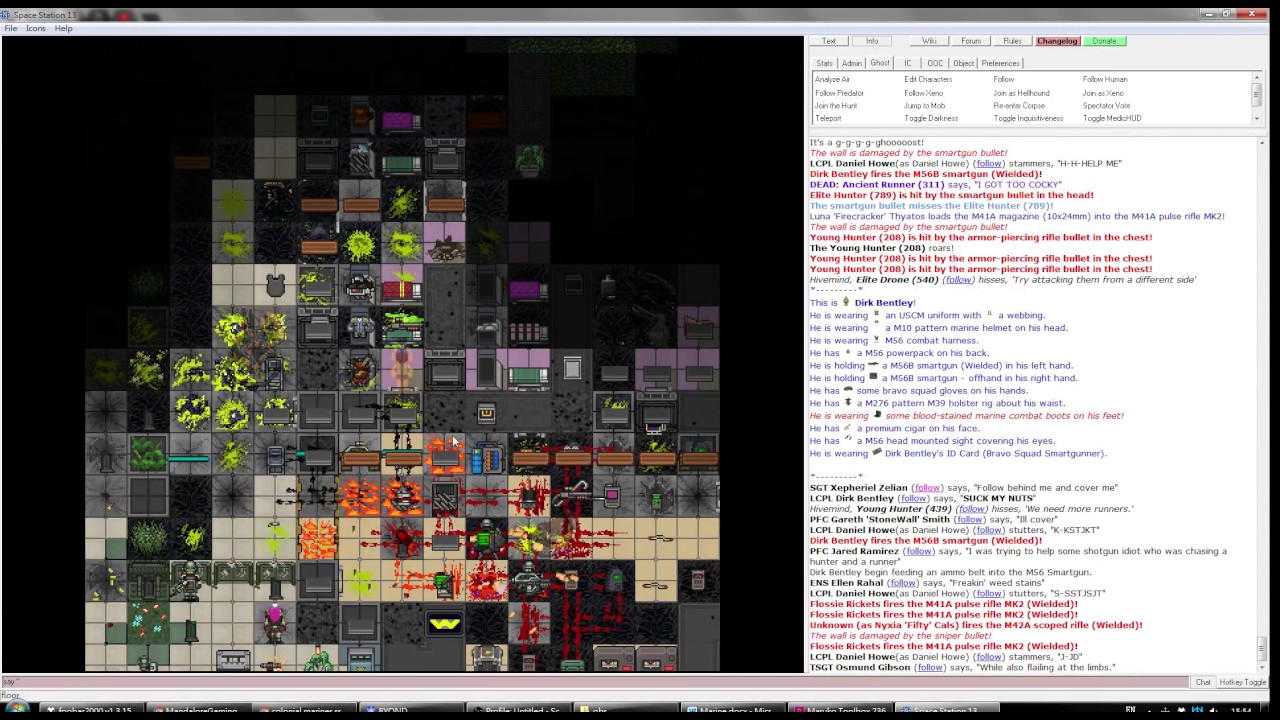1280x720 pixels.
Task: Click the Edit Characters verb
Action: coord(928,79)
